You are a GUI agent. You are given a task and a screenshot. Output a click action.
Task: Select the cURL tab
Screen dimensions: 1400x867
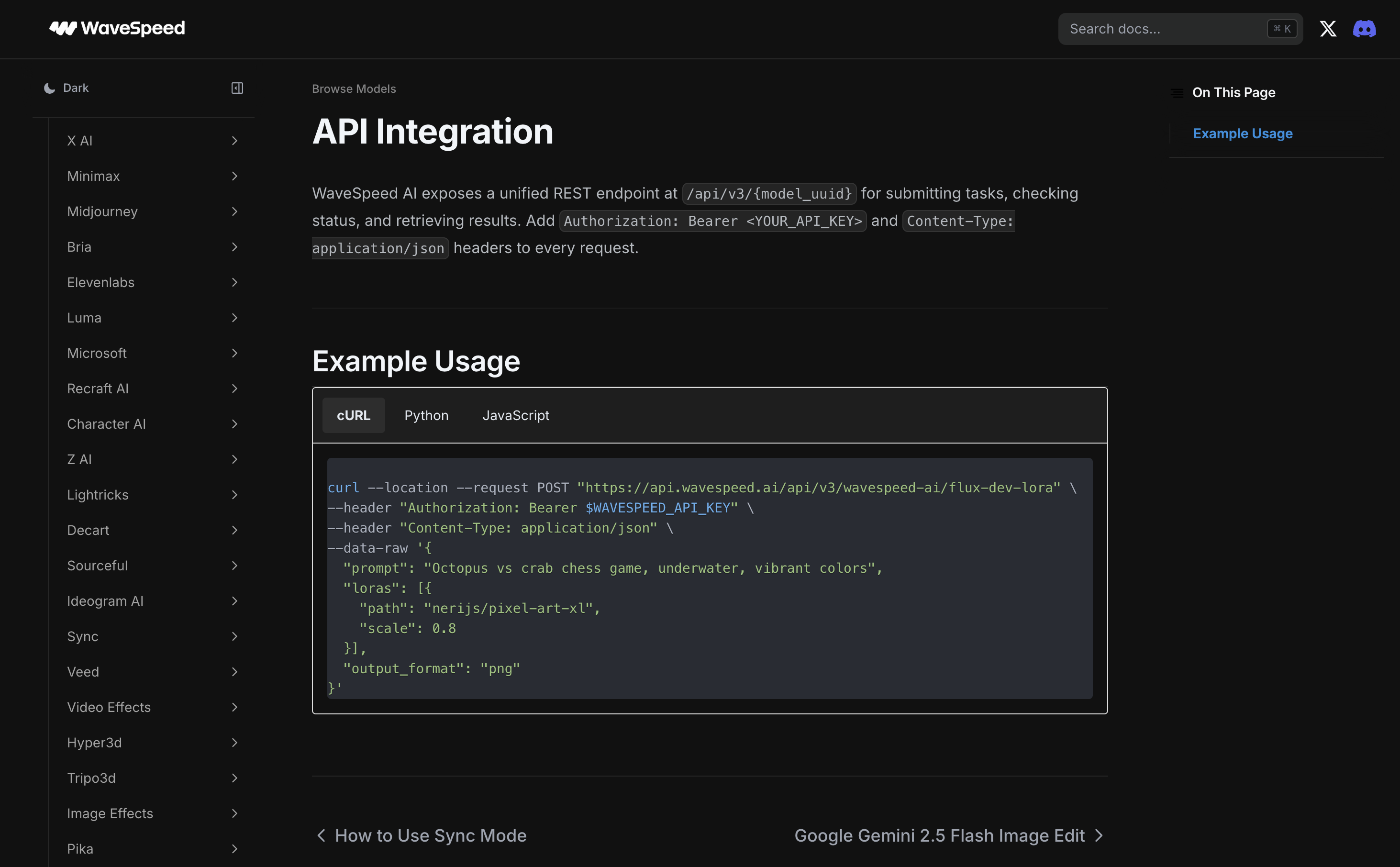353,415
